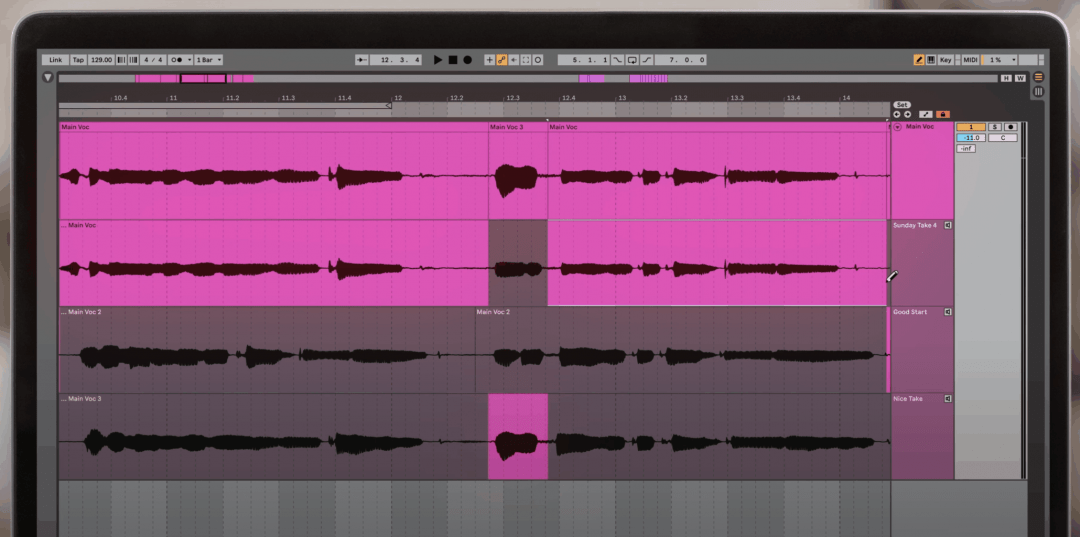Arm the Main Voc track for recording

[1010, 127]
